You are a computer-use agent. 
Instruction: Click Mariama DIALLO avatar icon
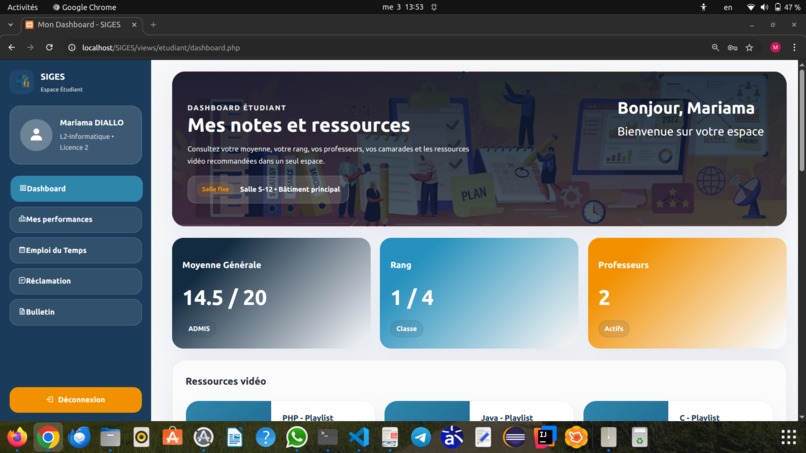pyautogui.click(x=36, y=135)
